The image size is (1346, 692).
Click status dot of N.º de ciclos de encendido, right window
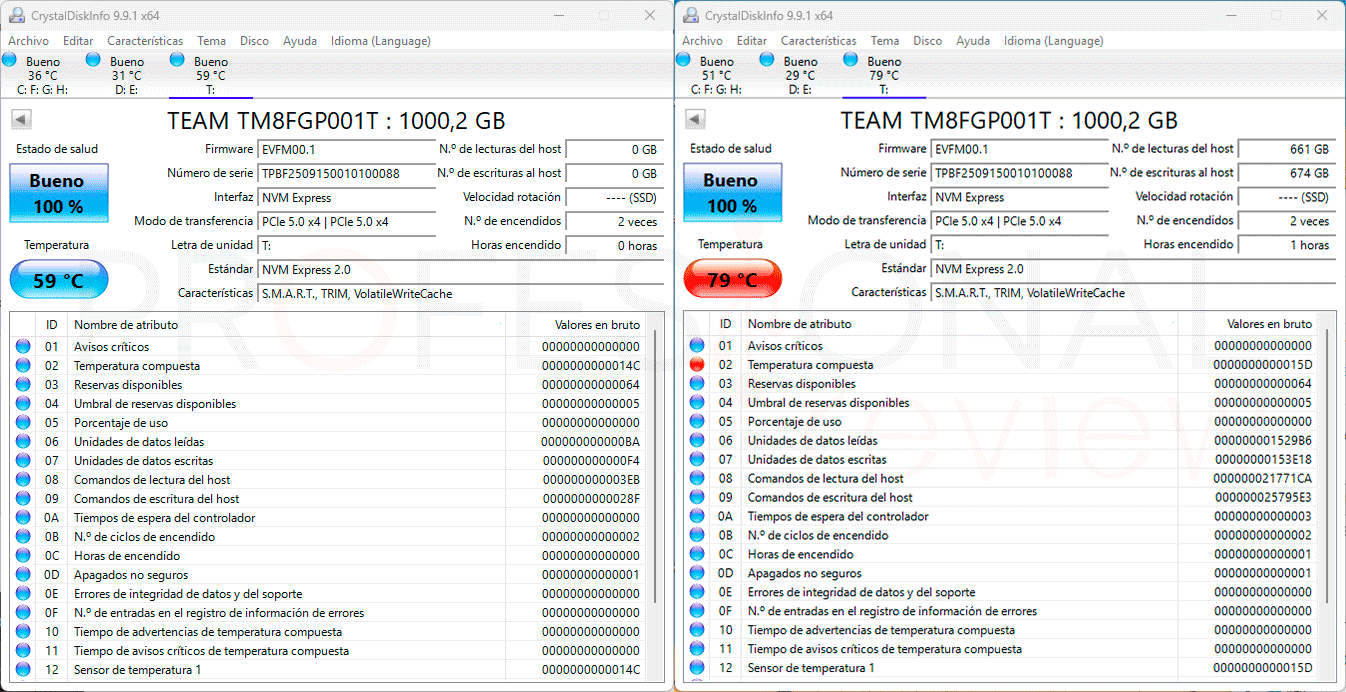click(x=697, y=535)
